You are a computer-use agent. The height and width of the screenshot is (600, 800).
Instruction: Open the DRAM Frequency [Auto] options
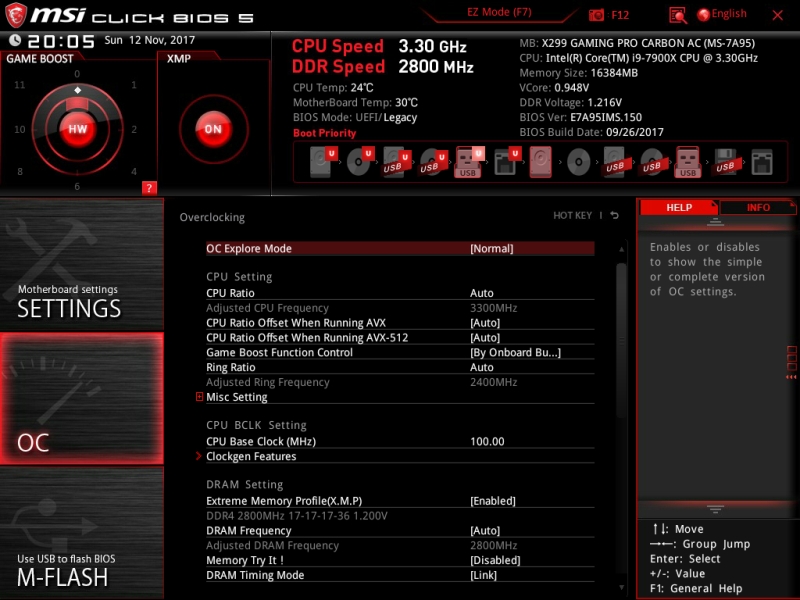400,531
